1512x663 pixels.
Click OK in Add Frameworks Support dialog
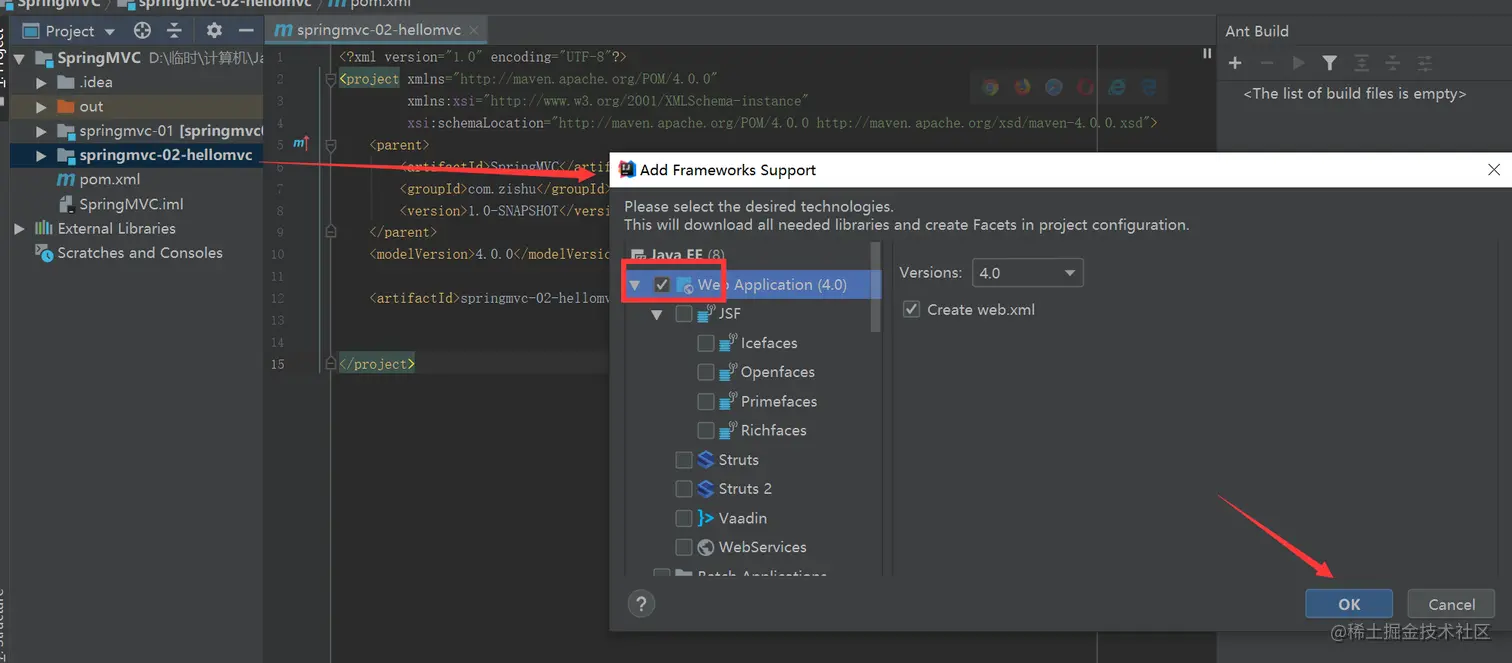1349,603
